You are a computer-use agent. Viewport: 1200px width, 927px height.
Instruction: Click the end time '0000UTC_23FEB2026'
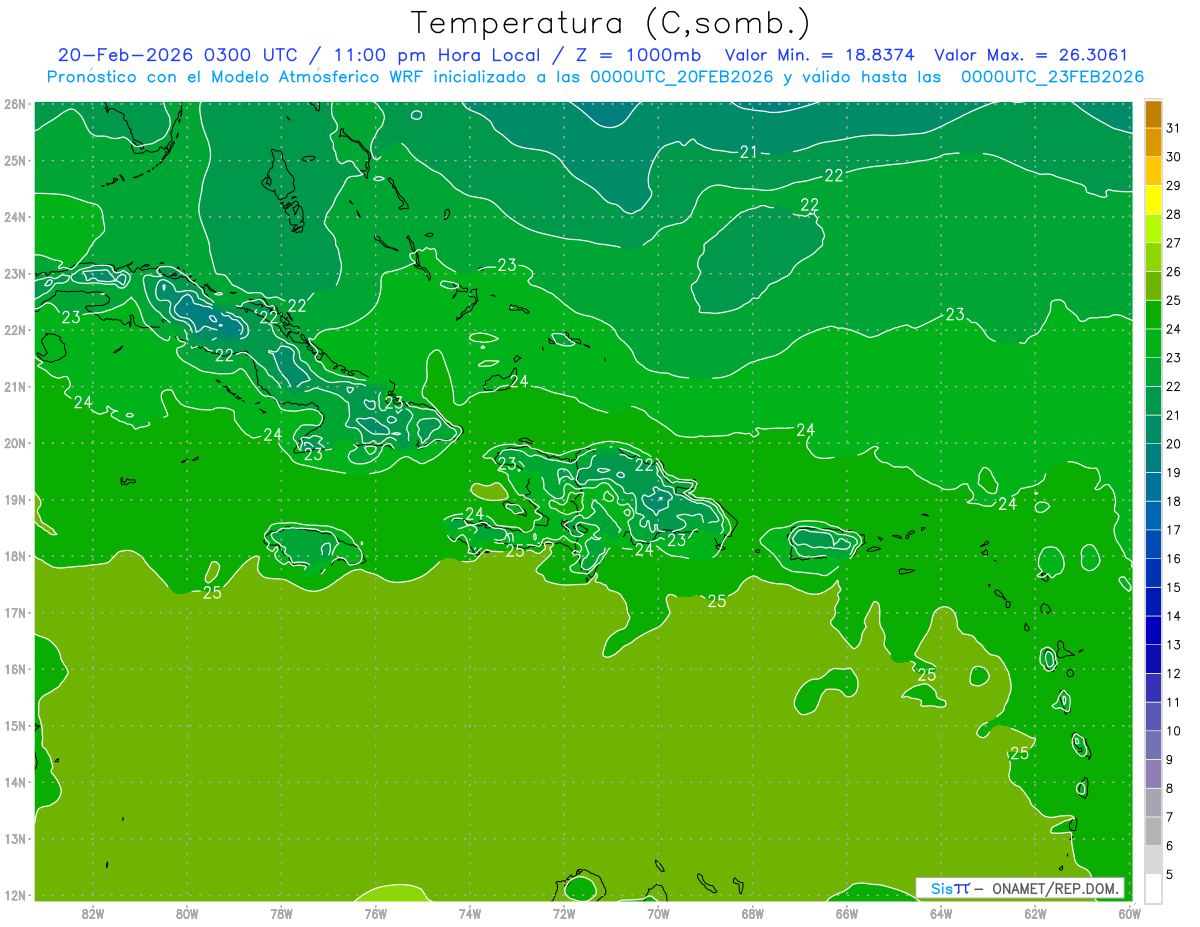point(1052,77)
